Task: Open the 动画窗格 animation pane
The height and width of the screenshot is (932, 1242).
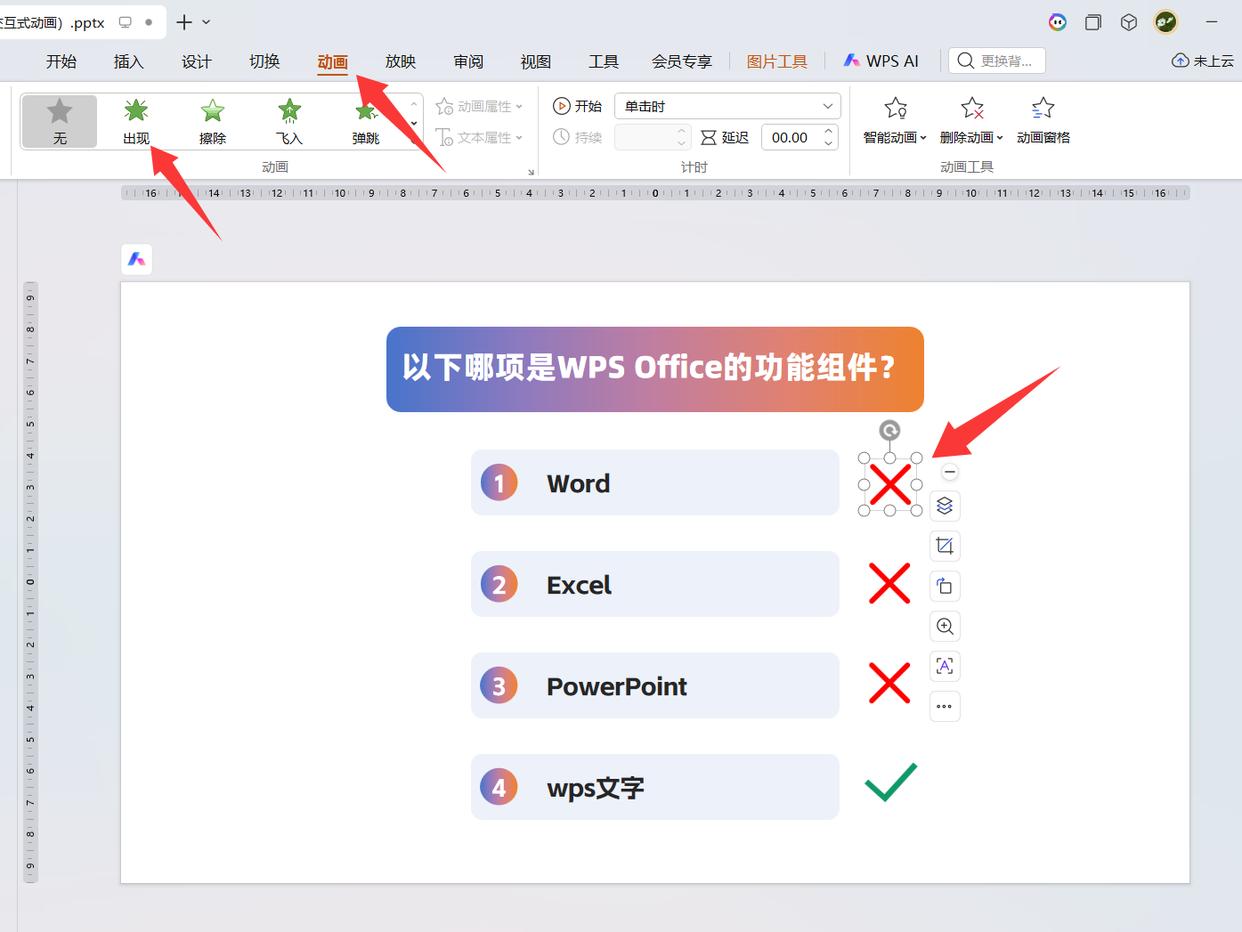Action: [1043, 121]
